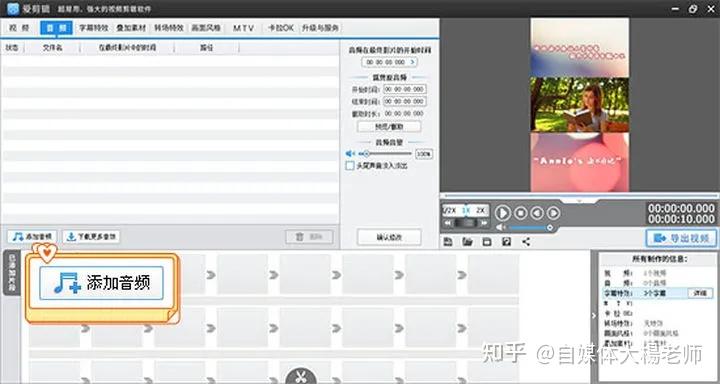
Task: Open the 画面风格 tab
Action: coord(206,28)
